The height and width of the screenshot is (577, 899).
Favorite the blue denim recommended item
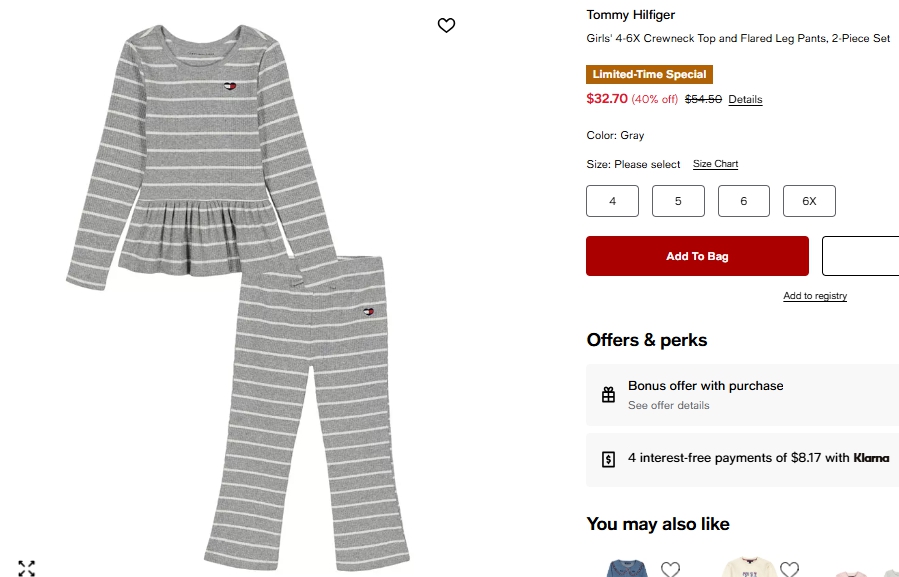click(x=670, y=569)
